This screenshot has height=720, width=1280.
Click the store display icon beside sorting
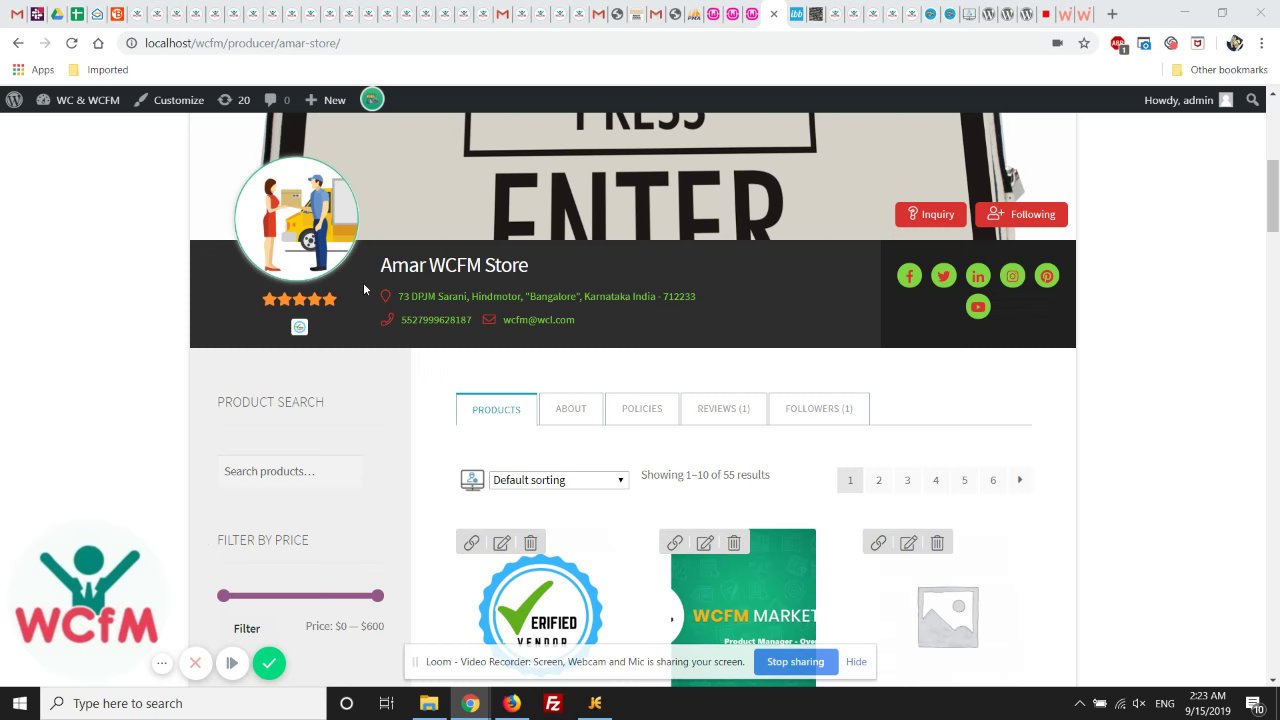pos(472,480)
